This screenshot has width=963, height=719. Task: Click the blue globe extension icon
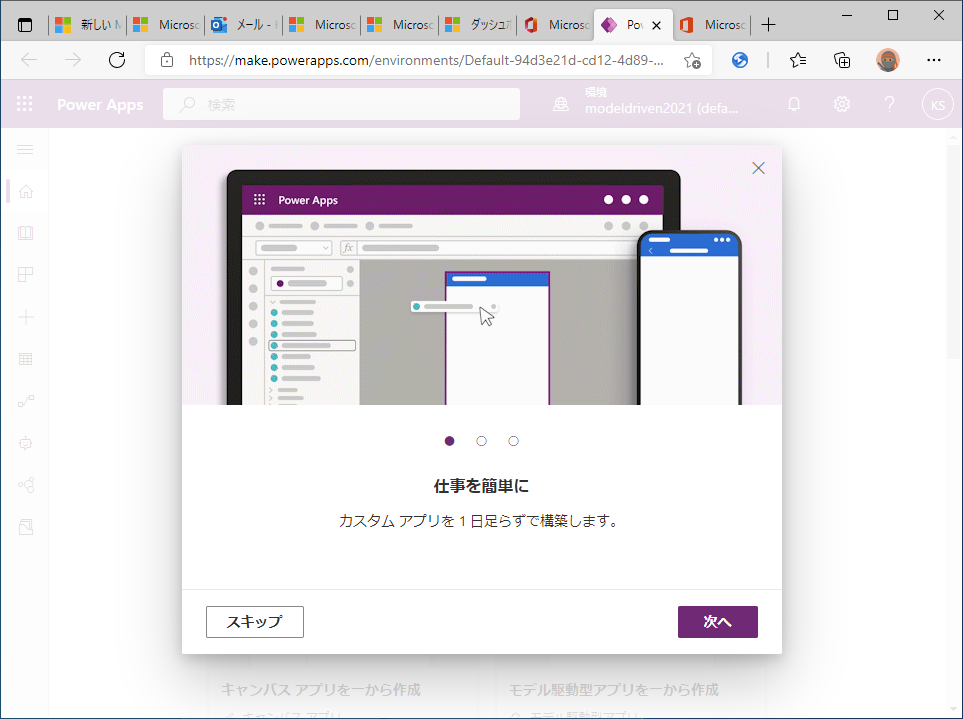(x=740, y=60)
